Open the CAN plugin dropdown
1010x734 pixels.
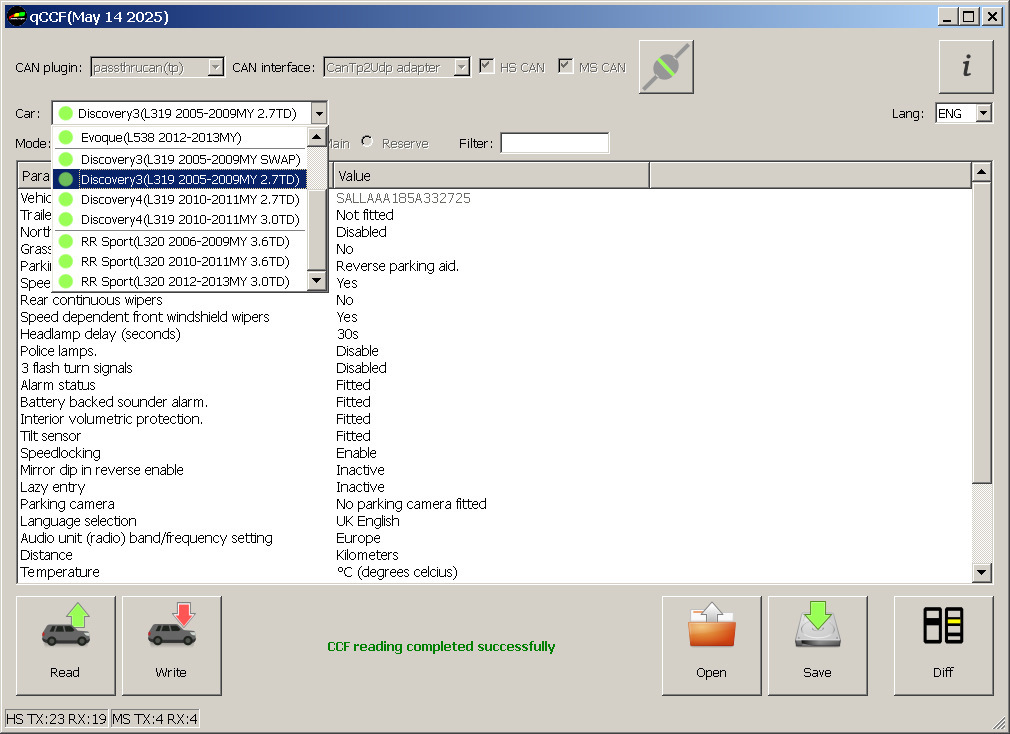coord(218,66)
